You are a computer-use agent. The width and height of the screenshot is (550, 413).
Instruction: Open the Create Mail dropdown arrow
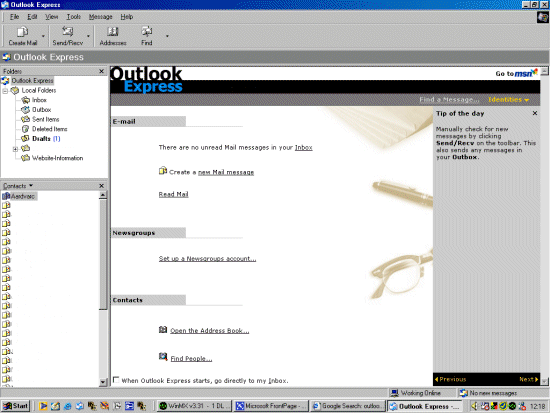click(43, 36)
